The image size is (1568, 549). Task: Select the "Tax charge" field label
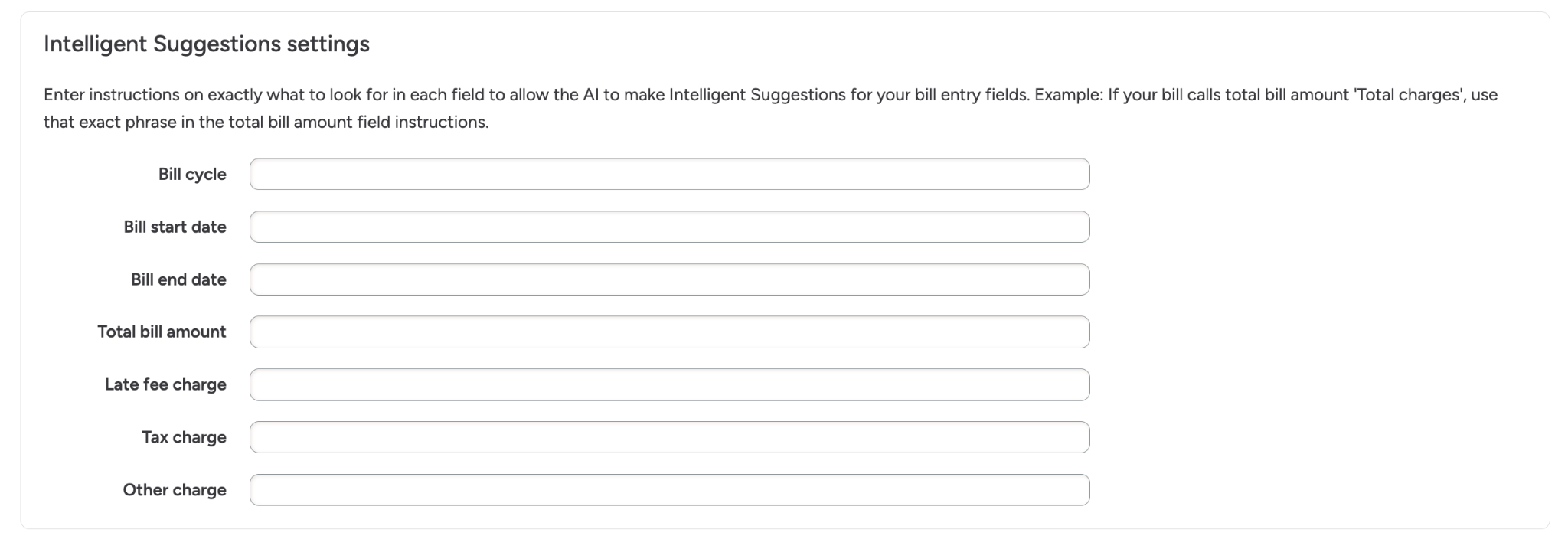coord(184,438)
